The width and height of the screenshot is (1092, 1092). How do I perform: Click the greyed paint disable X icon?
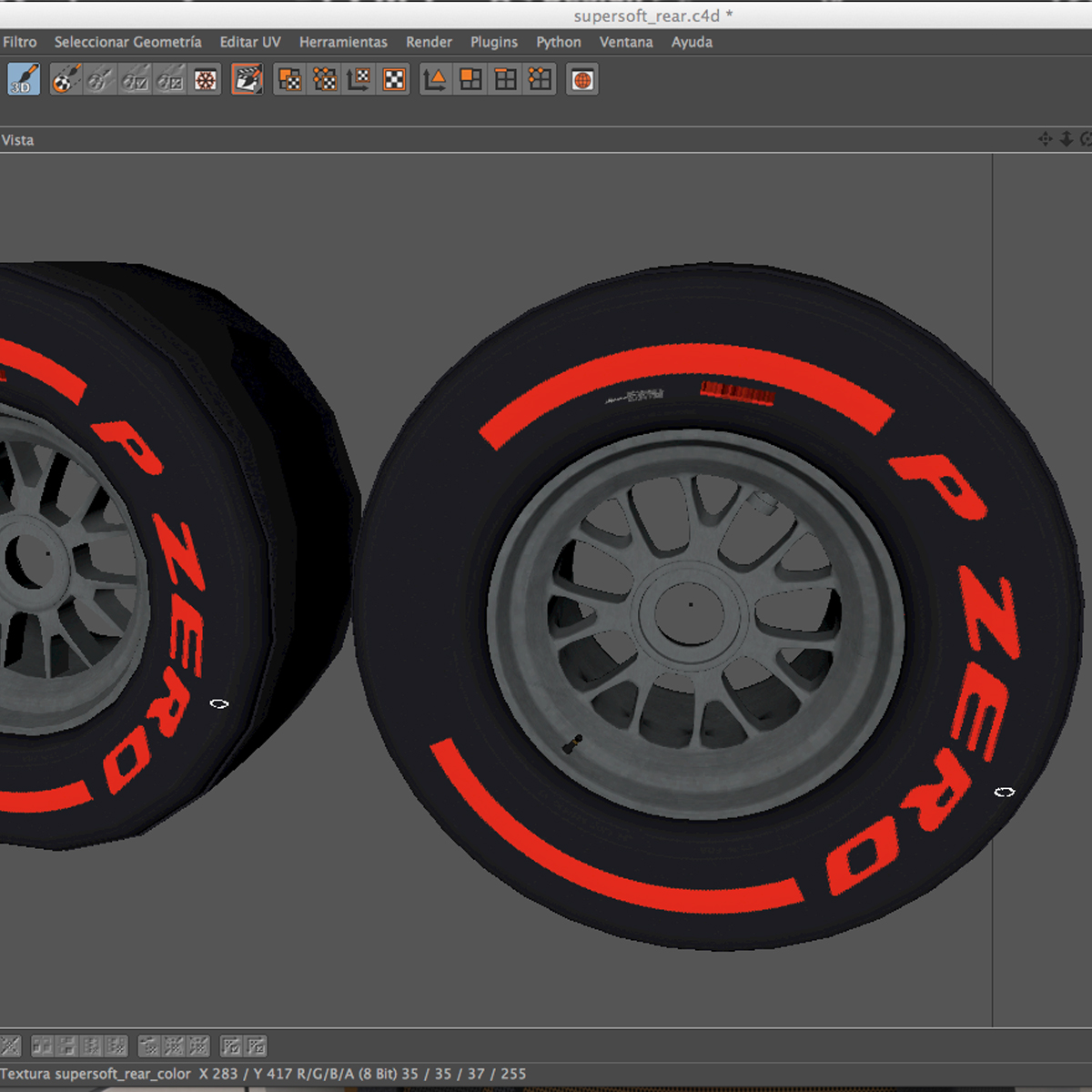click(x=169, y=80)
